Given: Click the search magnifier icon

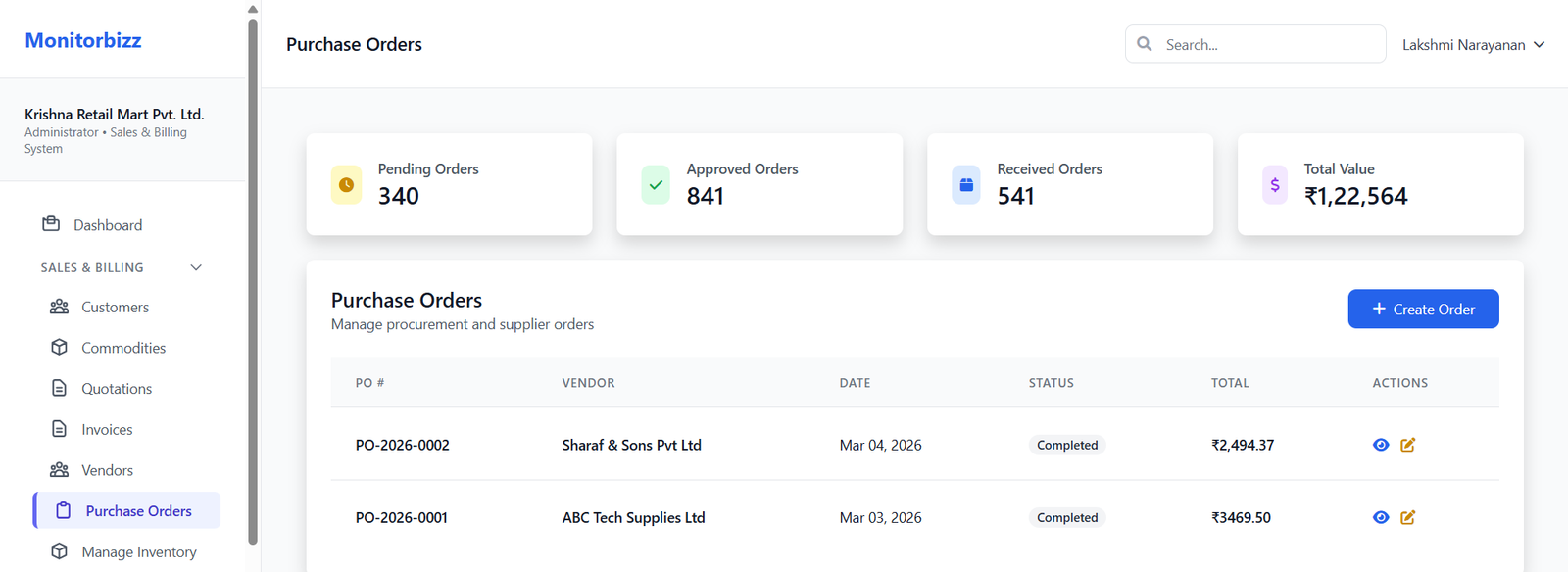Looking at the screenshot, I should click(x=1145, y=44).
